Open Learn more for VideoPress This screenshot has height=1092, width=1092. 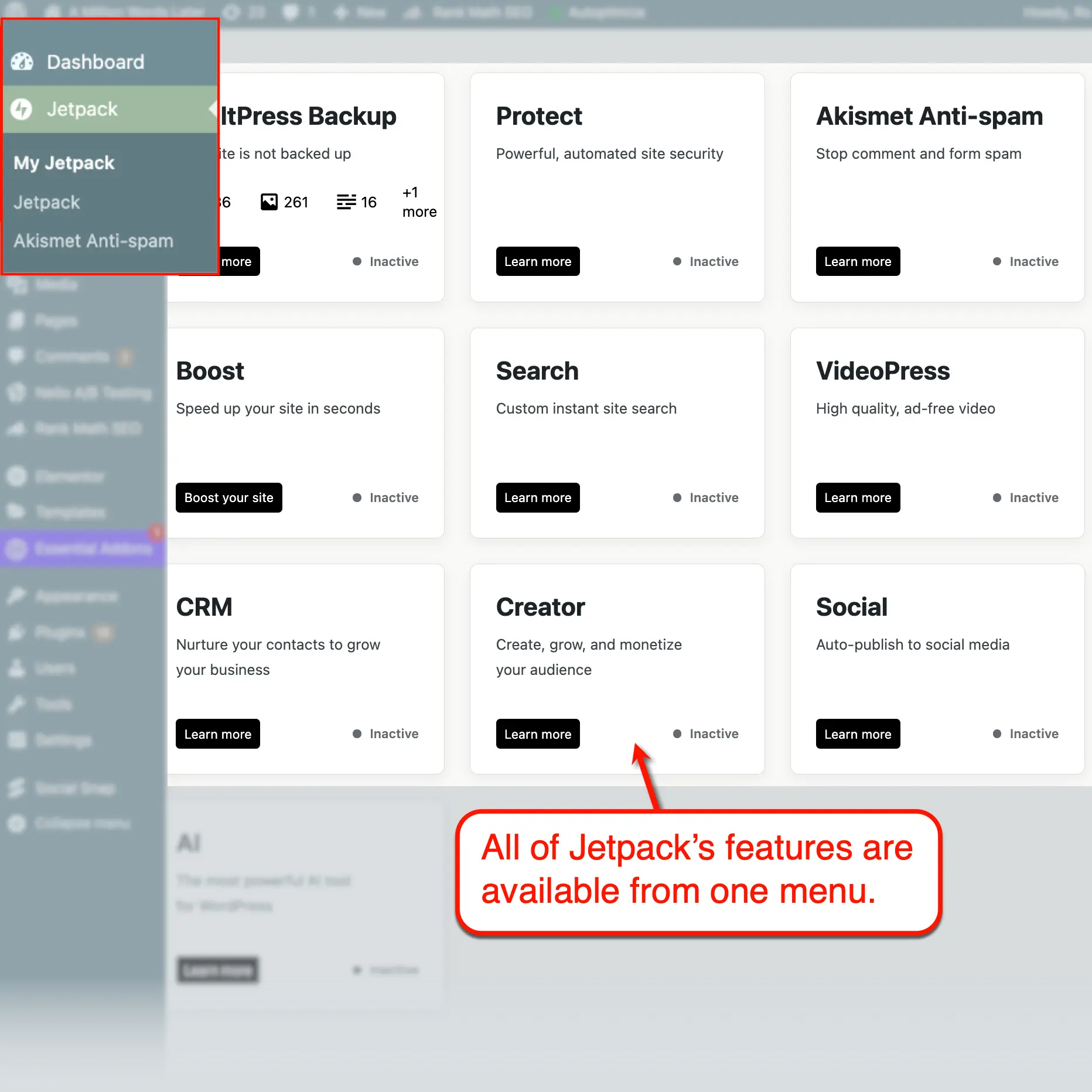857,497
